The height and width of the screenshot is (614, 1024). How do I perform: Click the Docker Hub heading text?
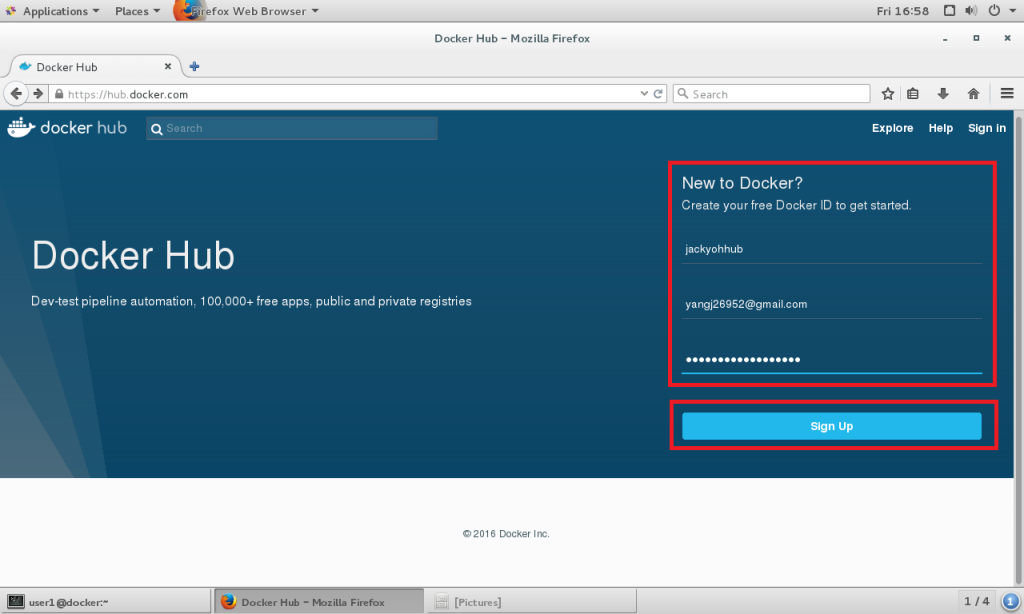[x=133, y=255]
